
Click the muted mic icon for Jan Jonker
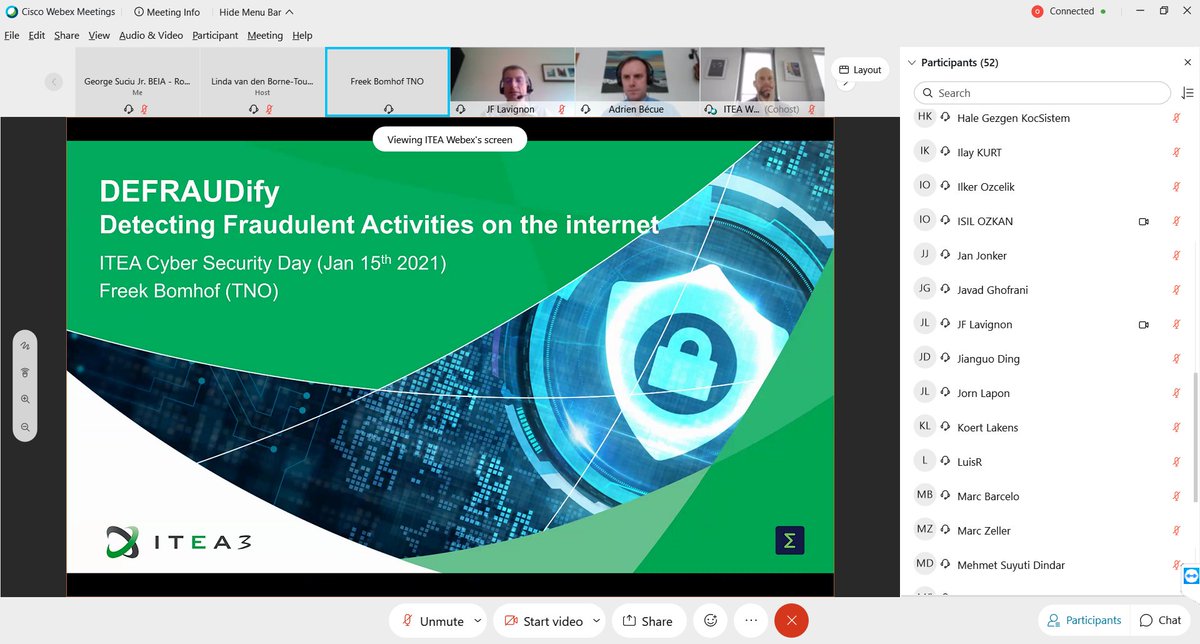click(x=1177, y=256)
